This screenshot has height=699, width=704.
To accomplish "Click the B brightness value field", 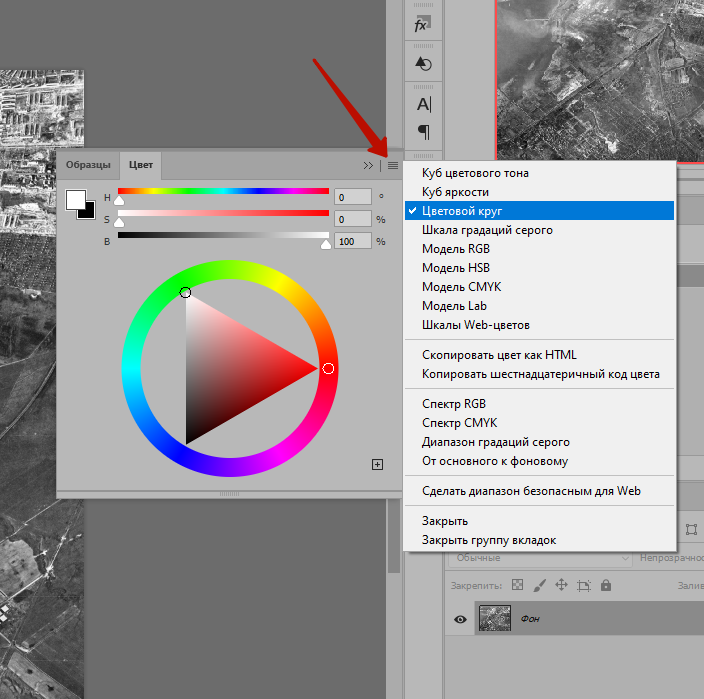I will (x=352, y=242).
